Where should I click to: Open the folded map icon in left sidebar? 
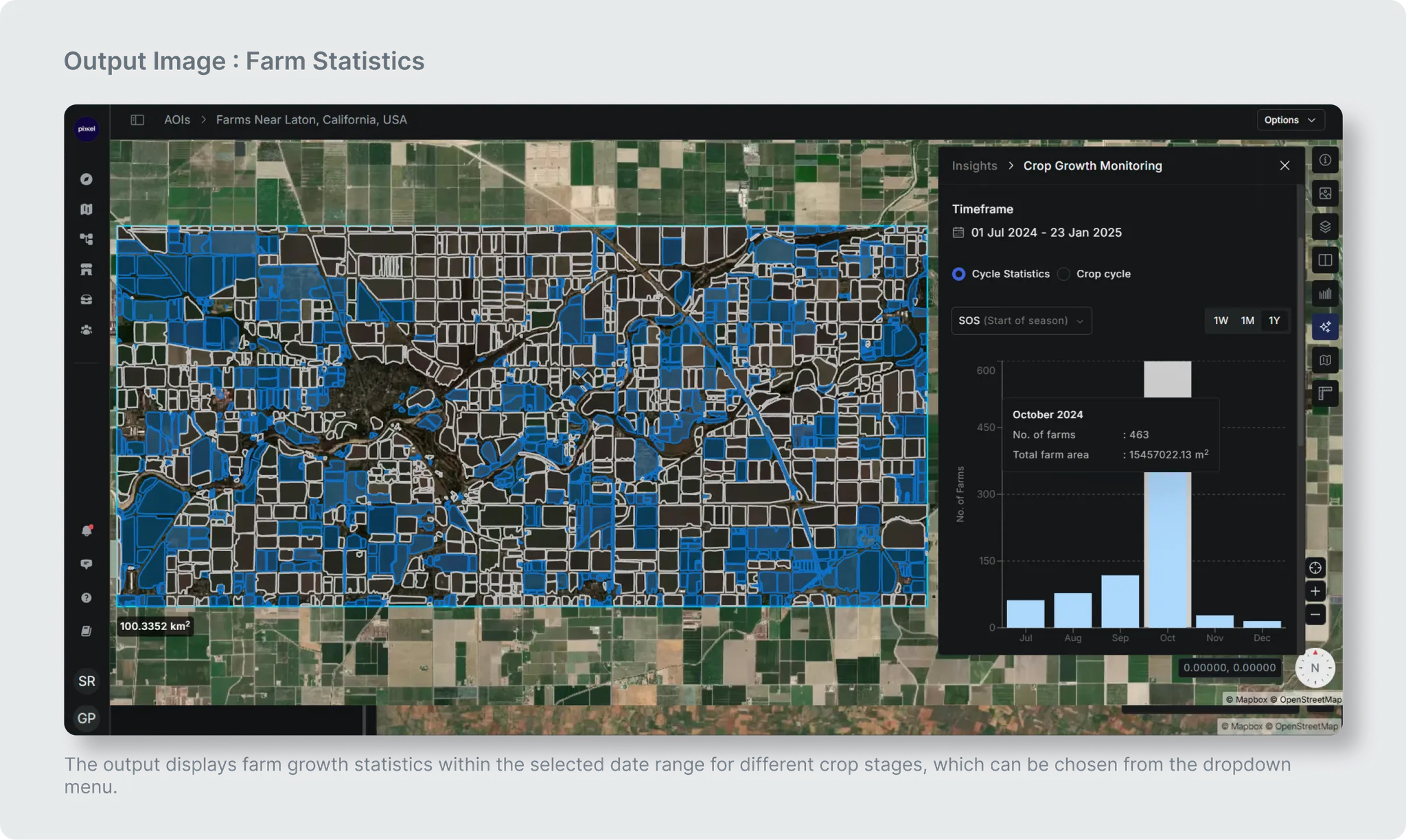[x=87, y=209]
